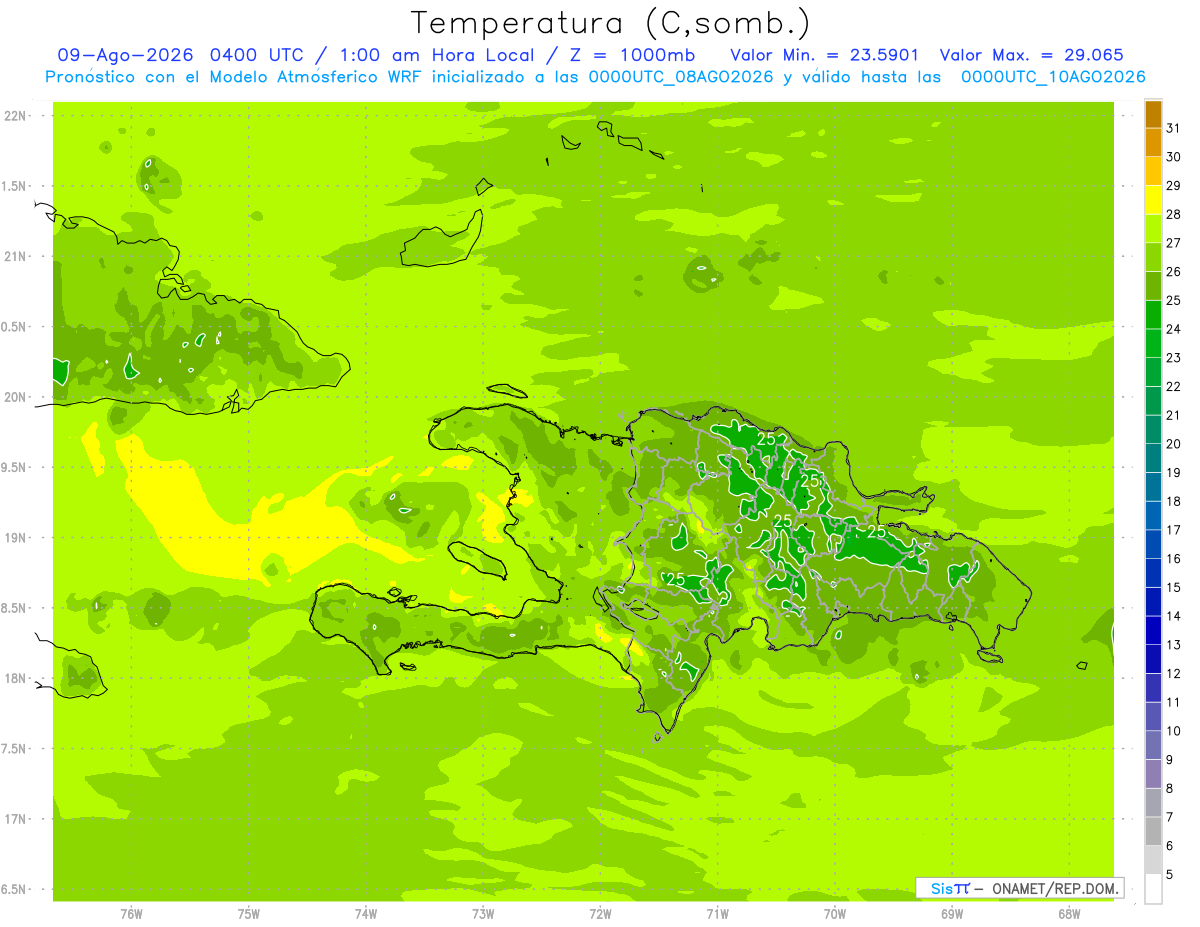The height and width of the screenshot is (927, 1200).
Task: Click the legend value '31'
Action: pyautogui.click(x=1174, y=128)
